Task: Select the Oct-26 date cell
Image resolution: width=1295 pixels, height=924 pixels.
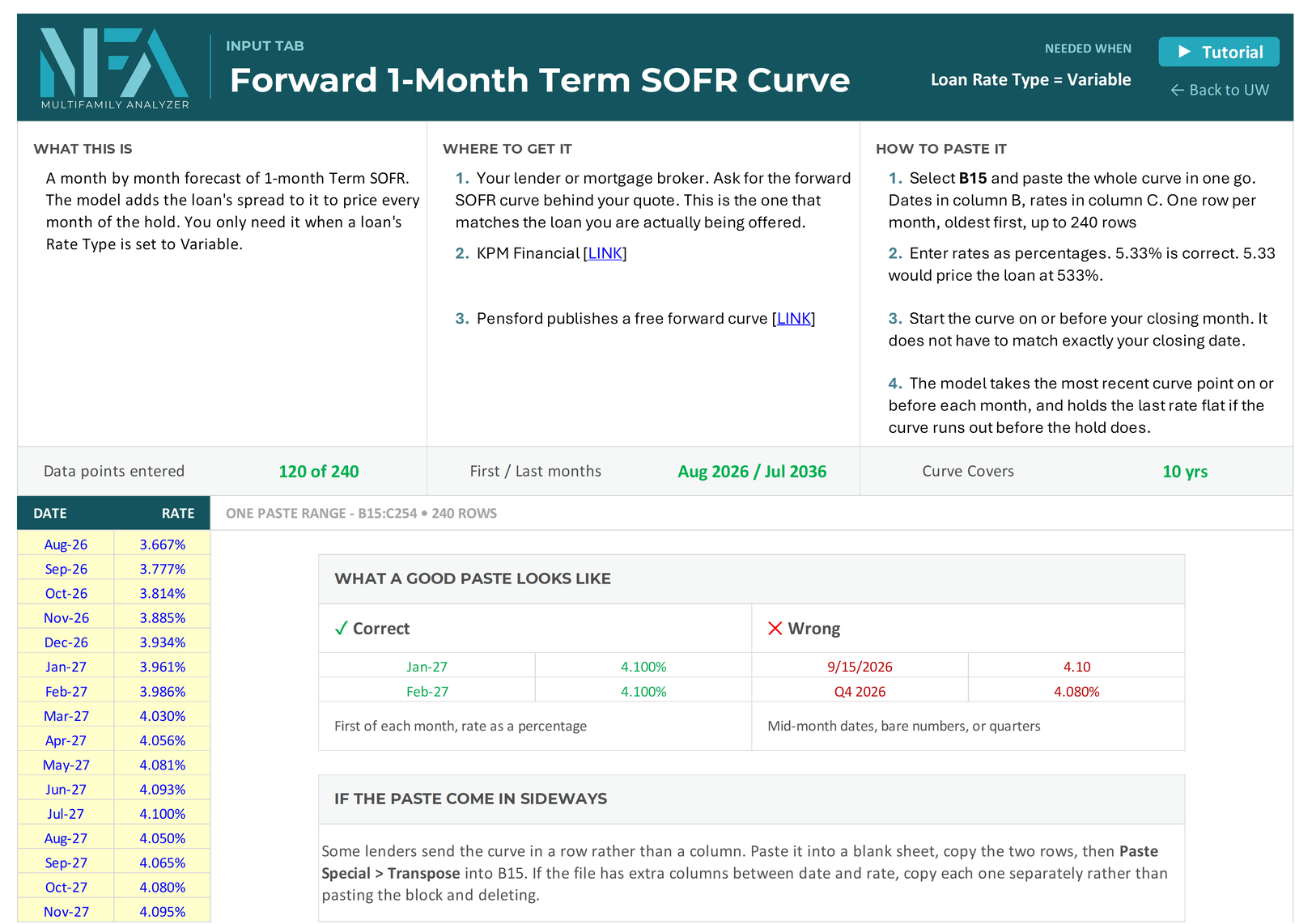Action: tap(66, 593)
